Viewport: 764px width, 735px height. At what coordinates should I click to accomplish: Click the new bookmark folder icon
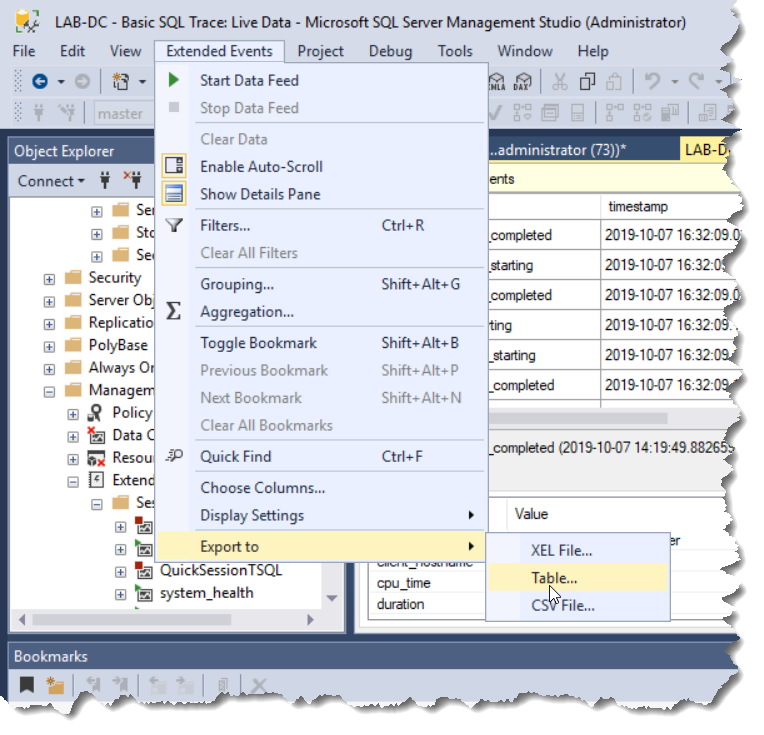click(55, 685)
